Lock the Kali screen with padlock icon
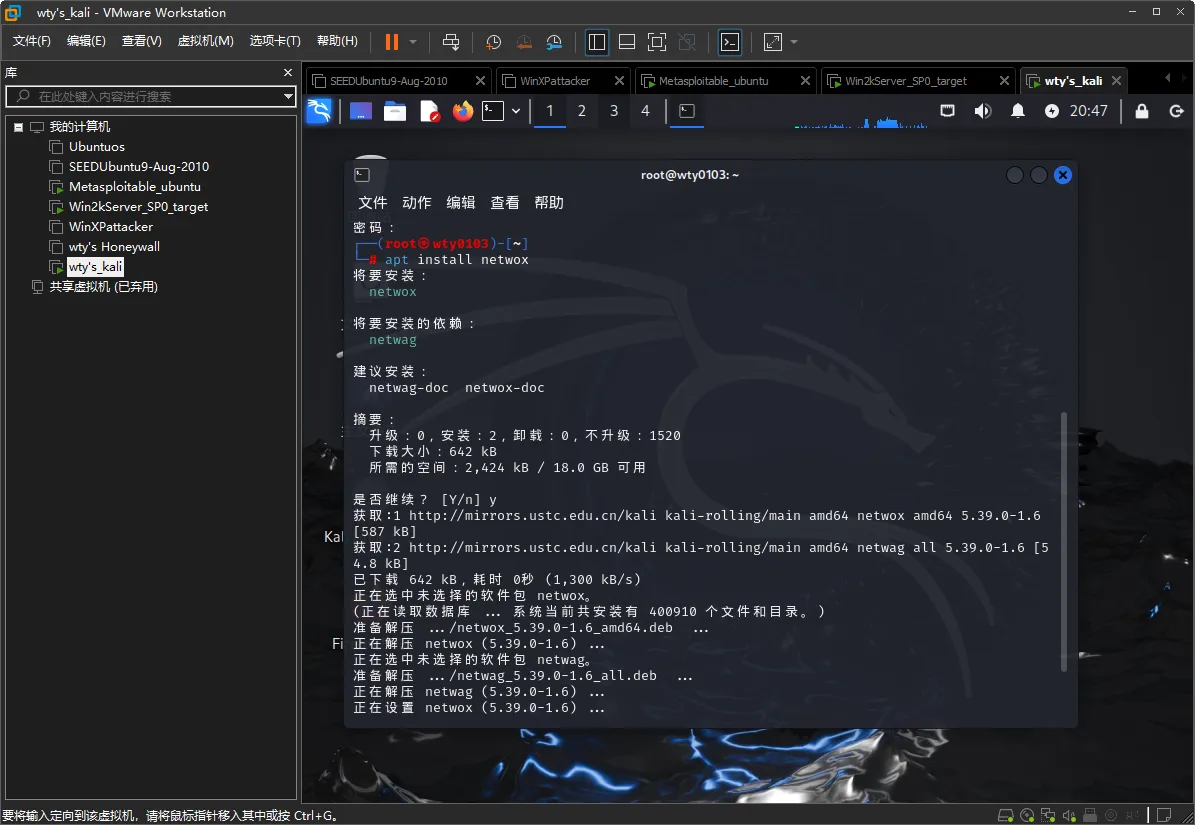Screen dimensions: 1195x825 pos(1142,111)
